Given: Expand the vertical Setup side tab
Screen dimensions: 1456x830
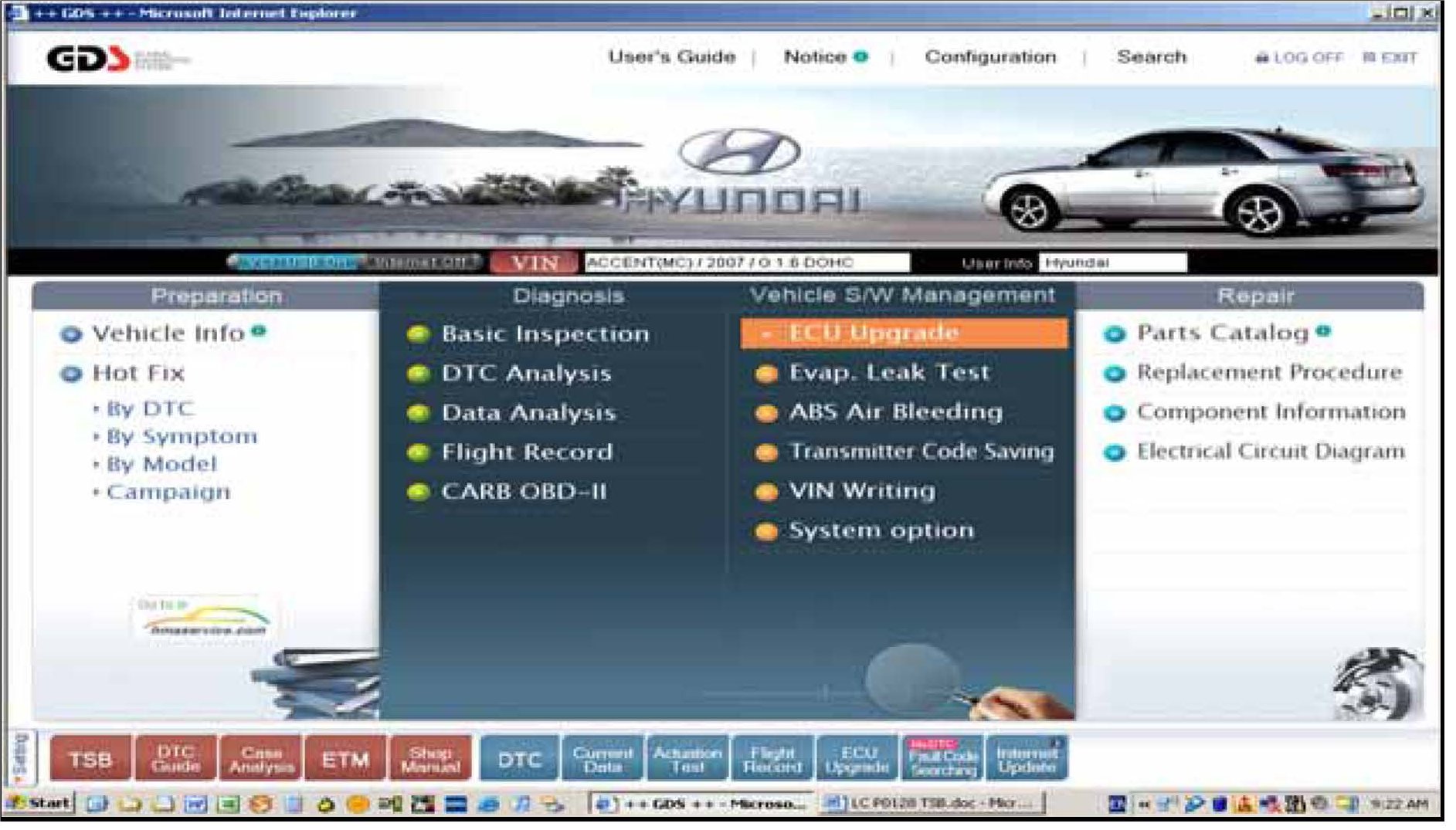Looking at the screenshot, I should click(21, 758).
